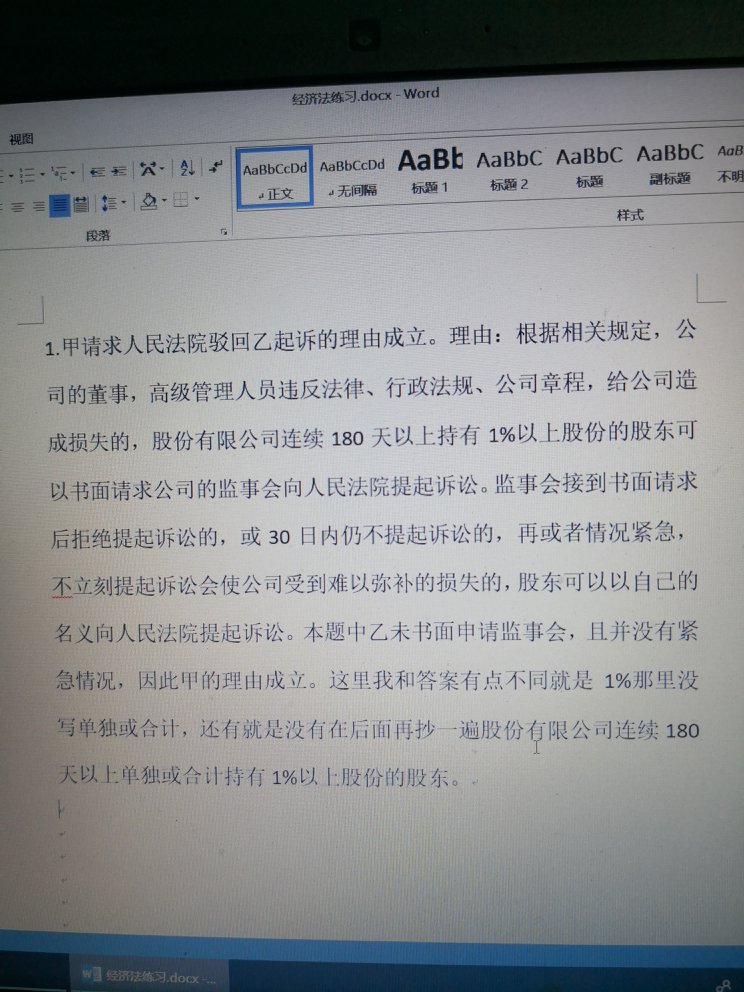The image size is (744, 992).
Task: Toggle show/hide paragraph marks
Action: pos(216,166)
